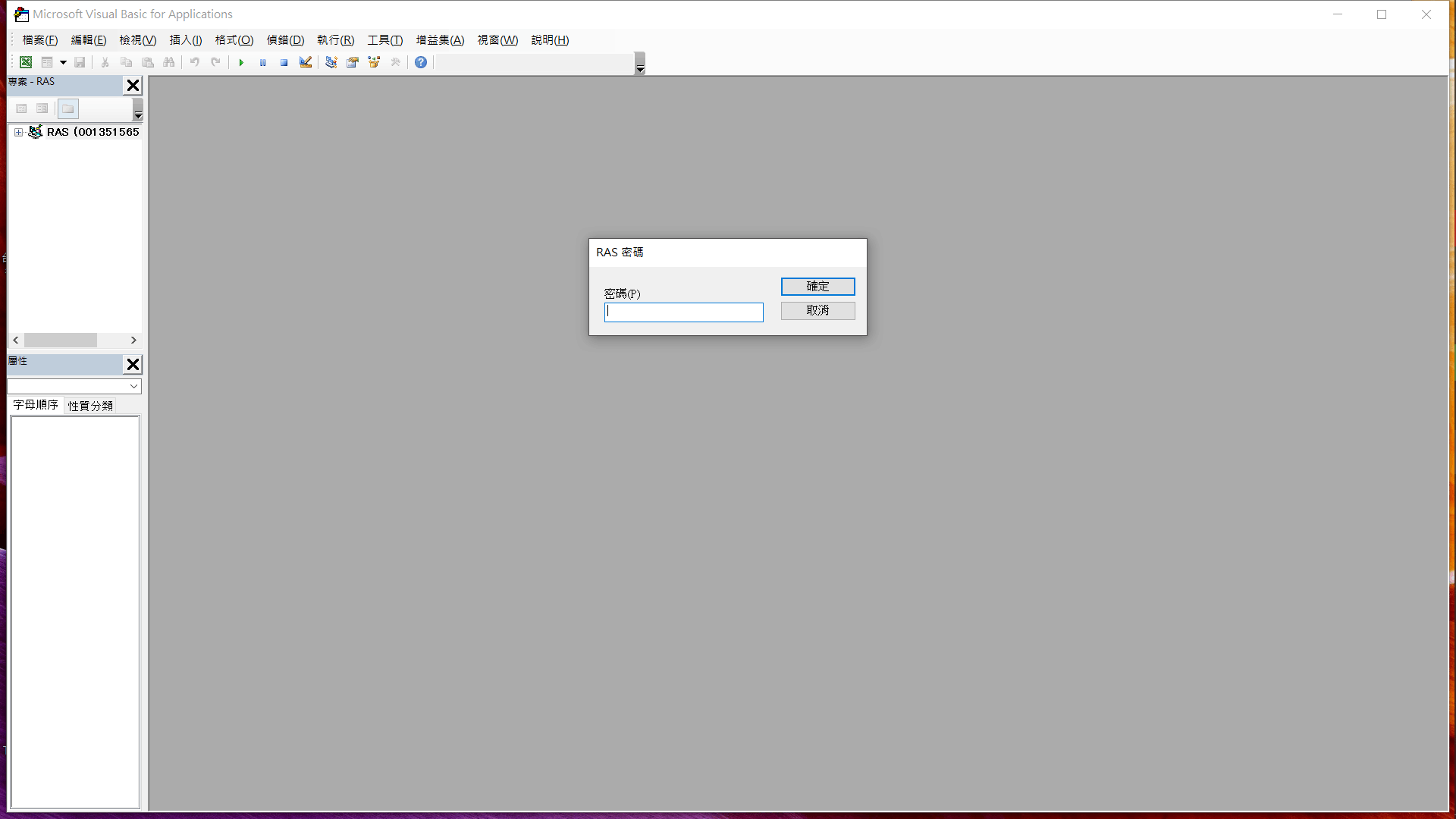Switch to the 性質分類 tab

coord(90,406)
